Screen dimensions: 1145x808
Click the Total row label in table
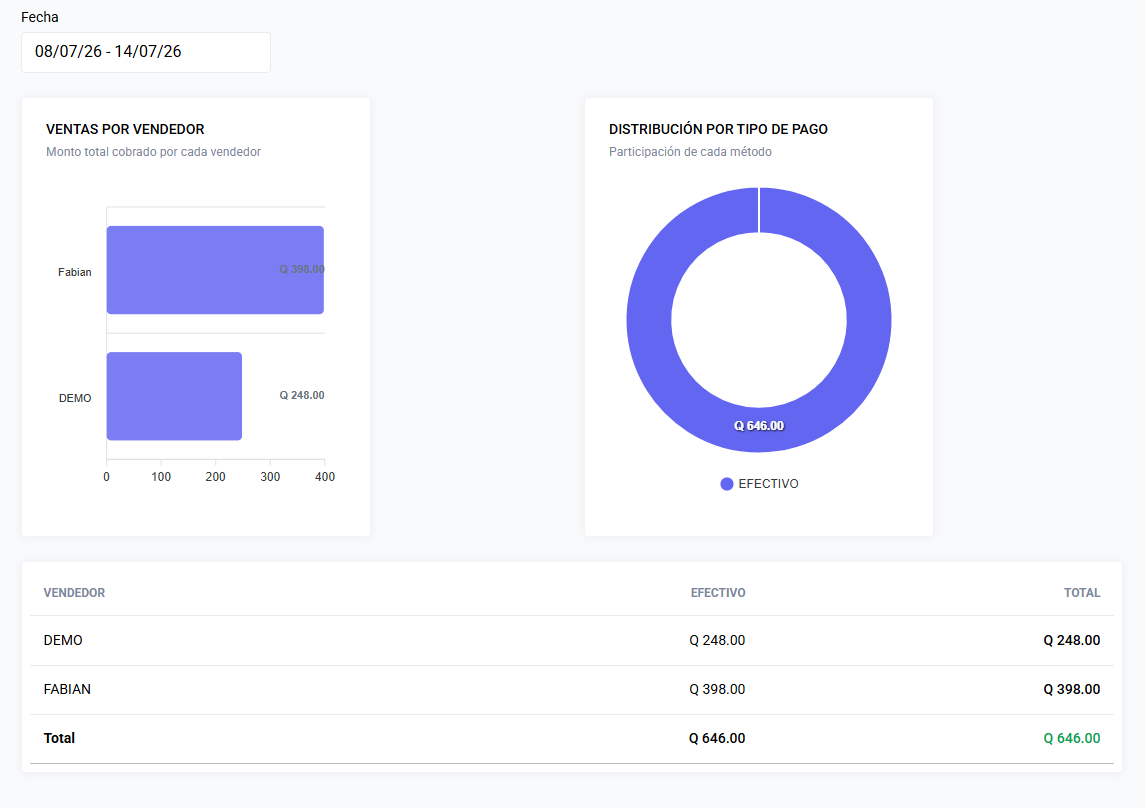coord(59,738)
